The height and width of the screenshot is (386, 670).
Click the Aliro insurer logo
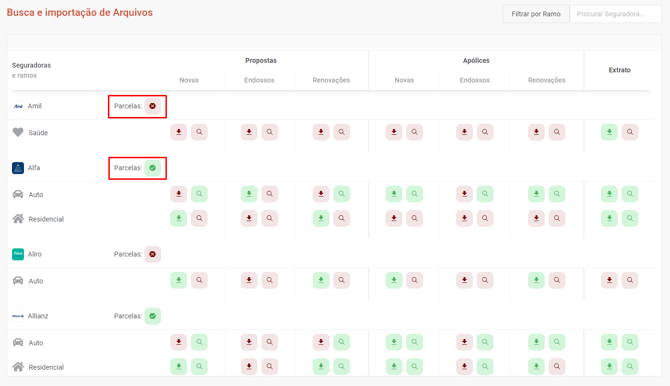[18, 254]
